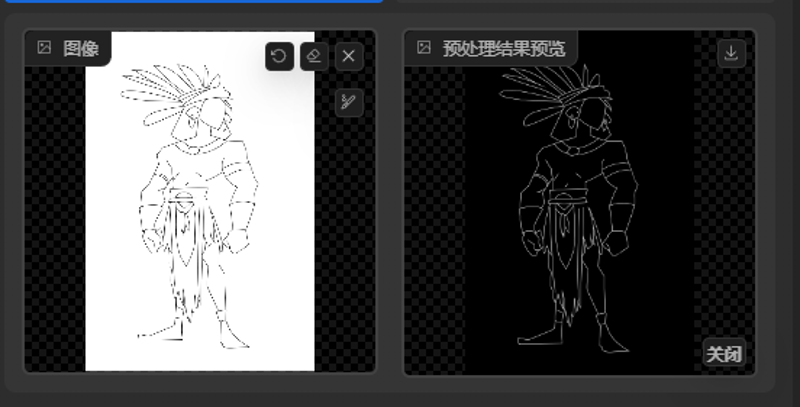
Task: Click the undo icon on the image panel
Action: [279, 56]
